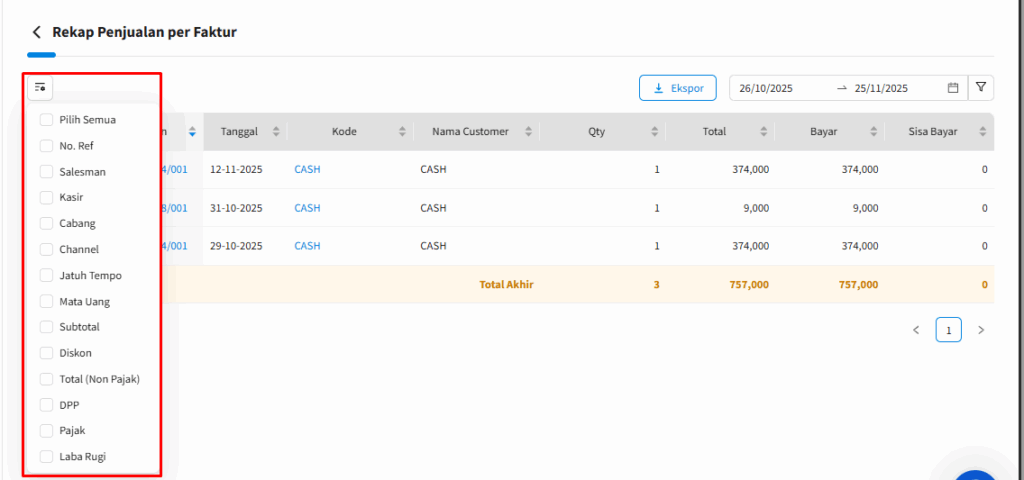Select page 1 in pagination

pos(948,330)
